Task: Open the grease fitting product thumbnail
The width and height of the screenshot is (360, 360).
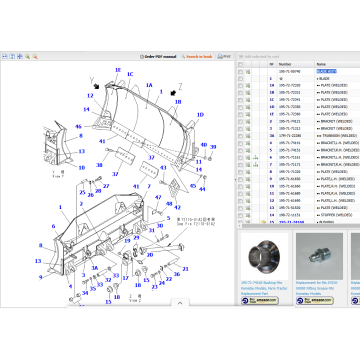Action: click(x=319, y=256)
